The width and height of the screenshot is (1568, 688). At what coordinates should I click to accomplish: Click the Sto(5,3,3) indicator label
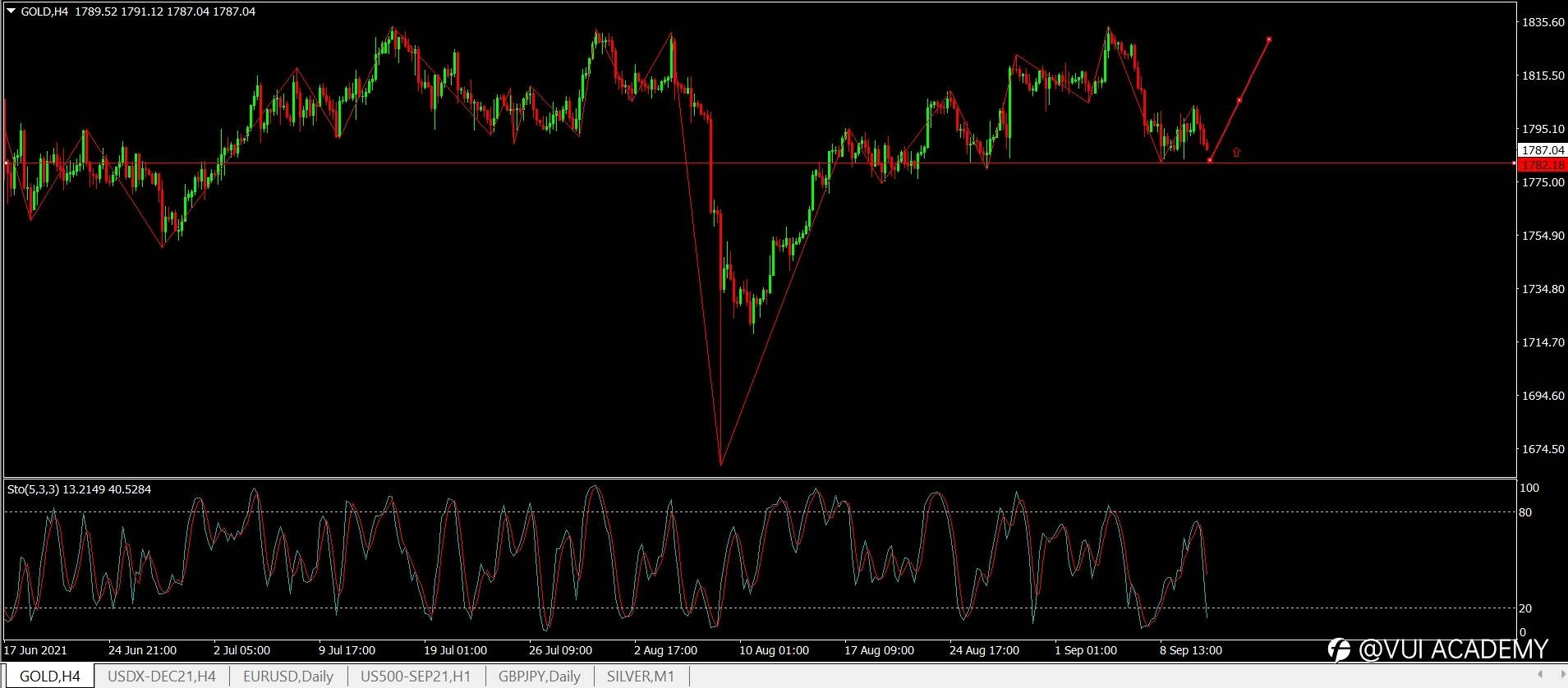tap(33, 489)
